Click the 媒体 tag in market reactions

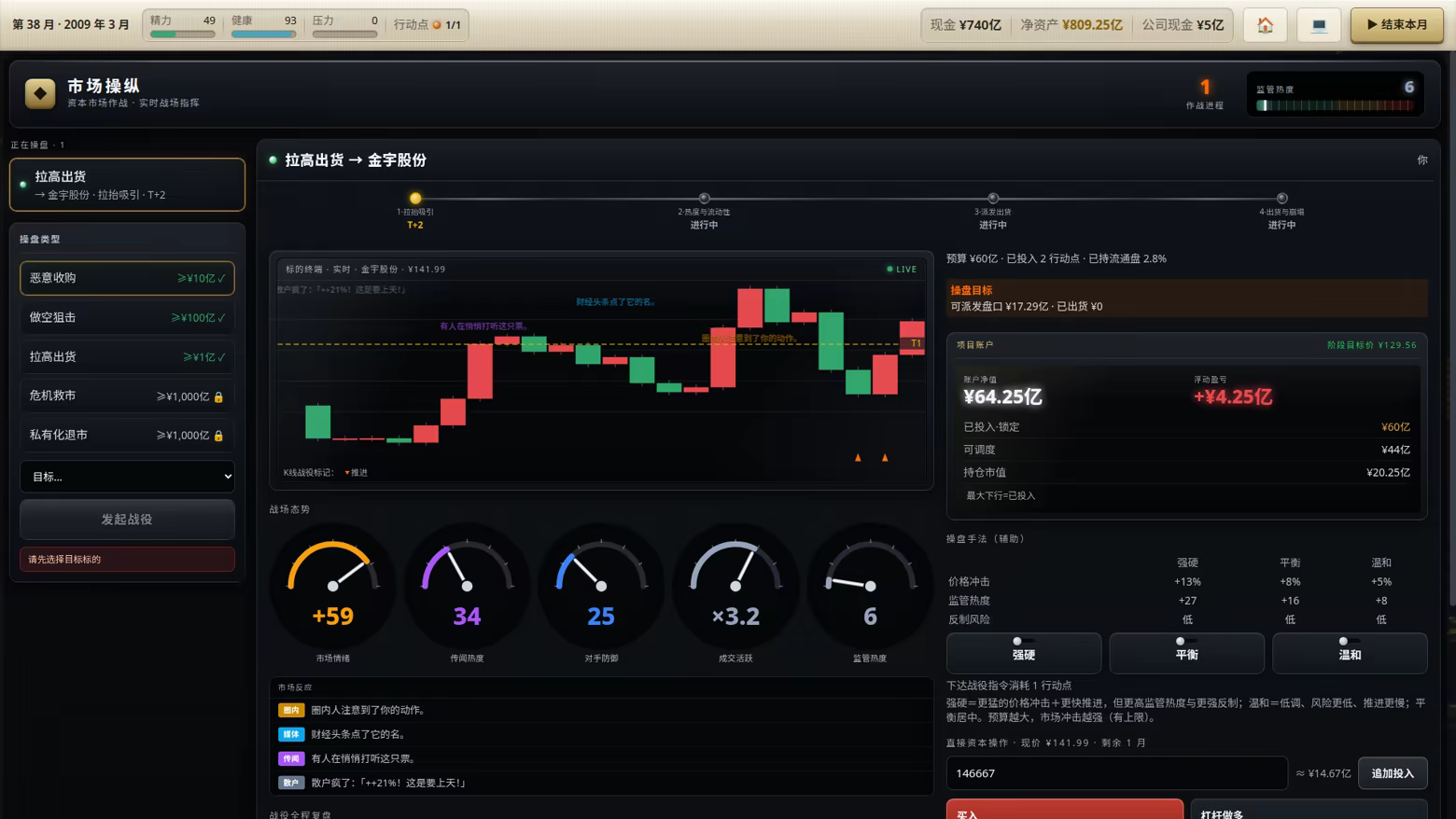(291, 734)
